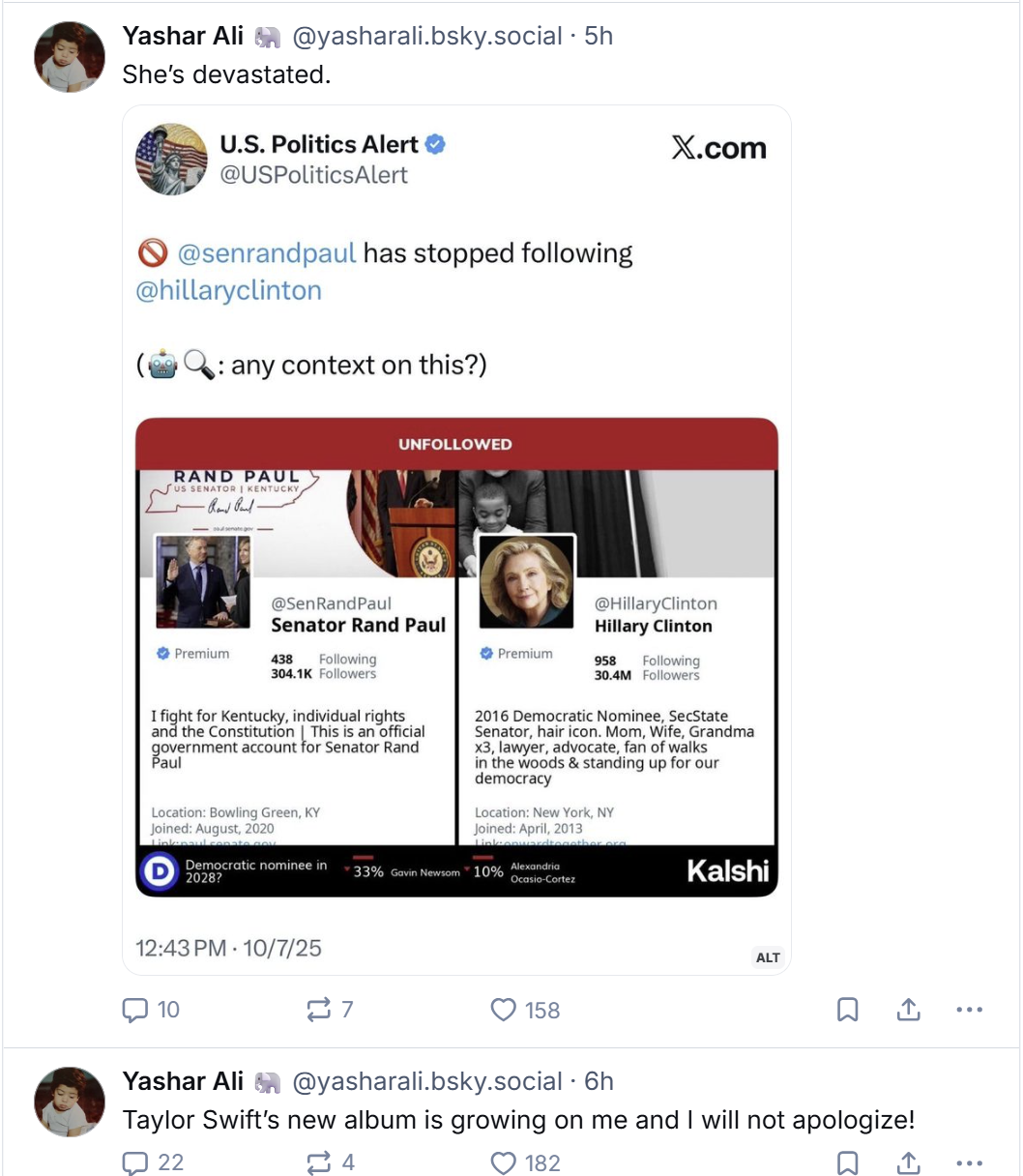Bookmark the Taylor Swift album post
This screenshot has width=1023, height=1176.
point(847,1162)
